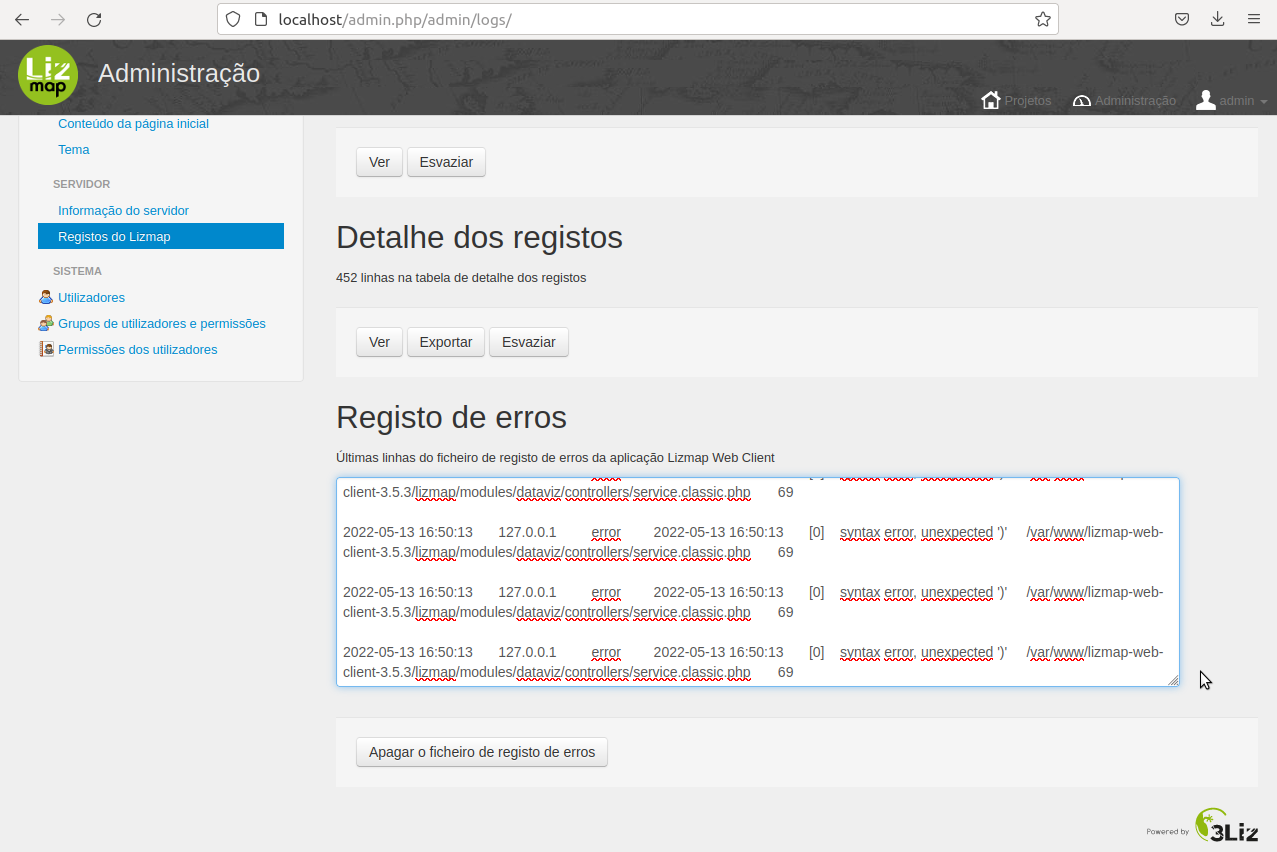Toggle the bookmark star in address bar

click(x=1042, y=18)
